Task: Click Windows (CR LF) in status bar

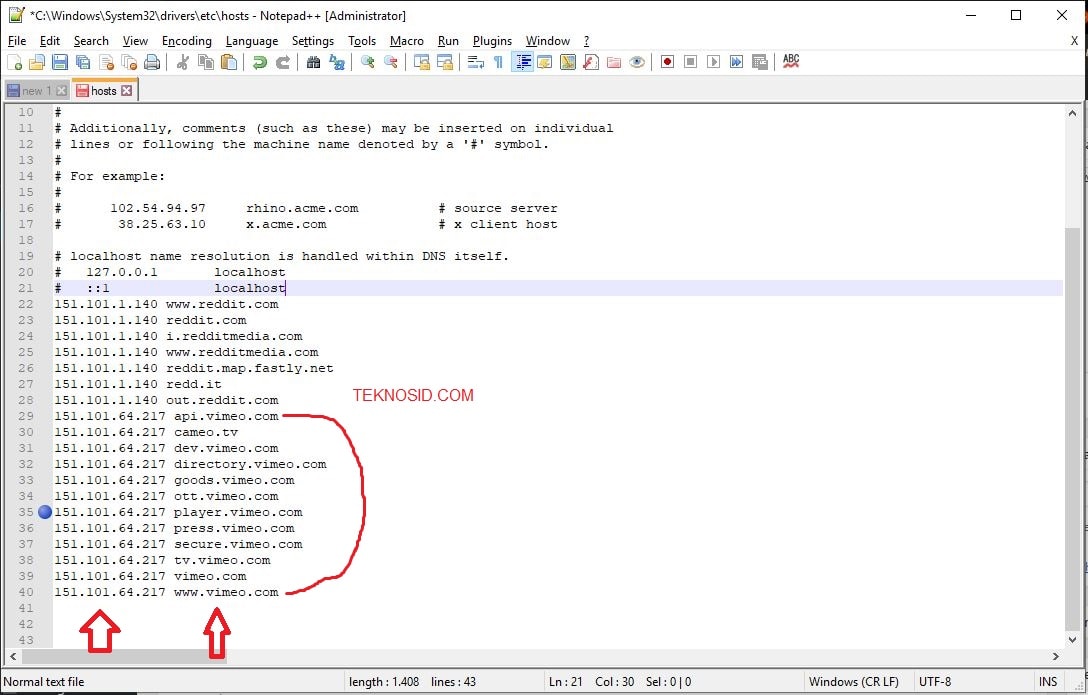Action: click(x=853, y=682)
